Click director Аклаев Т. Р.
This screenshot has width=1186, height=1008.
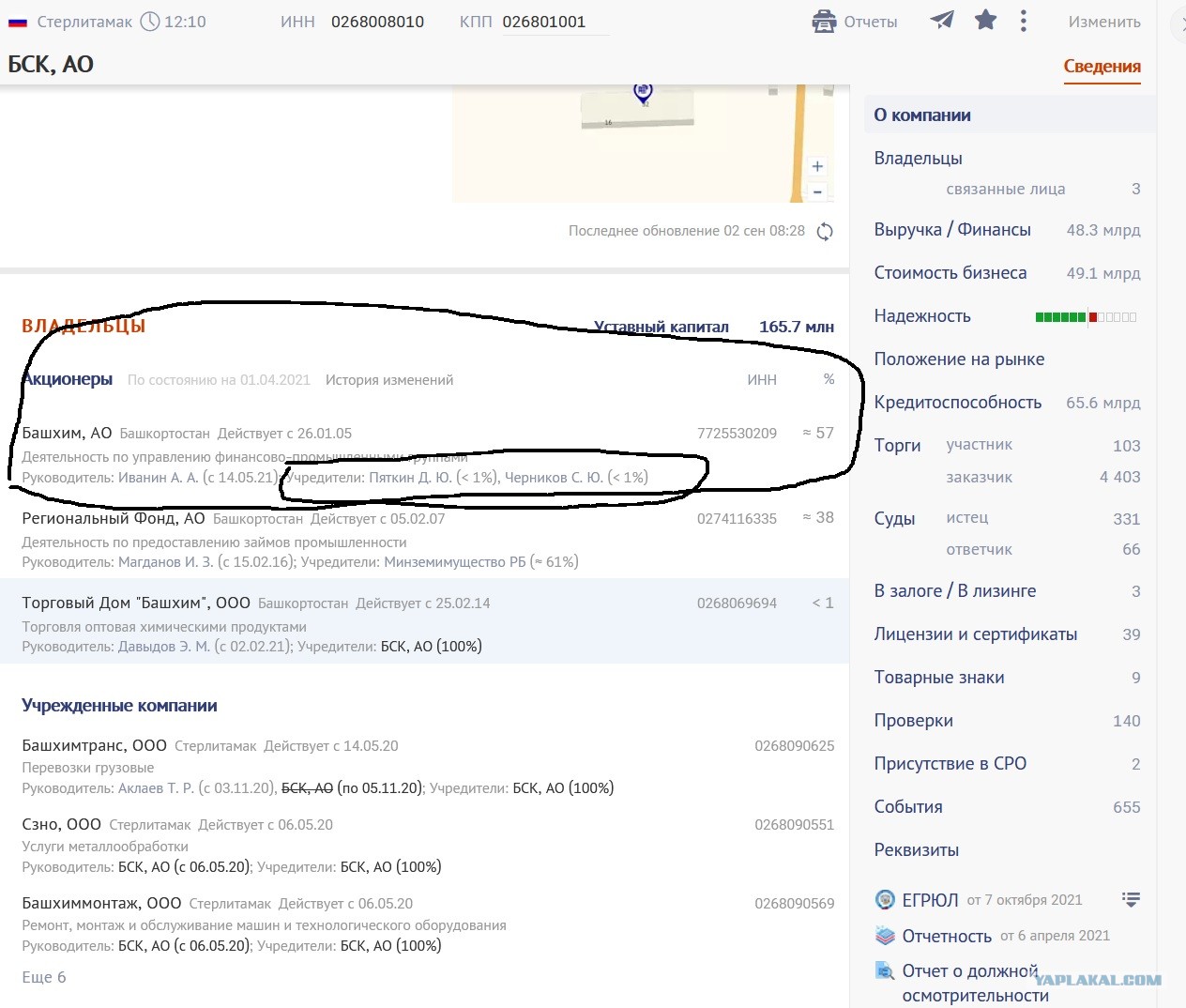coord(156,787)
